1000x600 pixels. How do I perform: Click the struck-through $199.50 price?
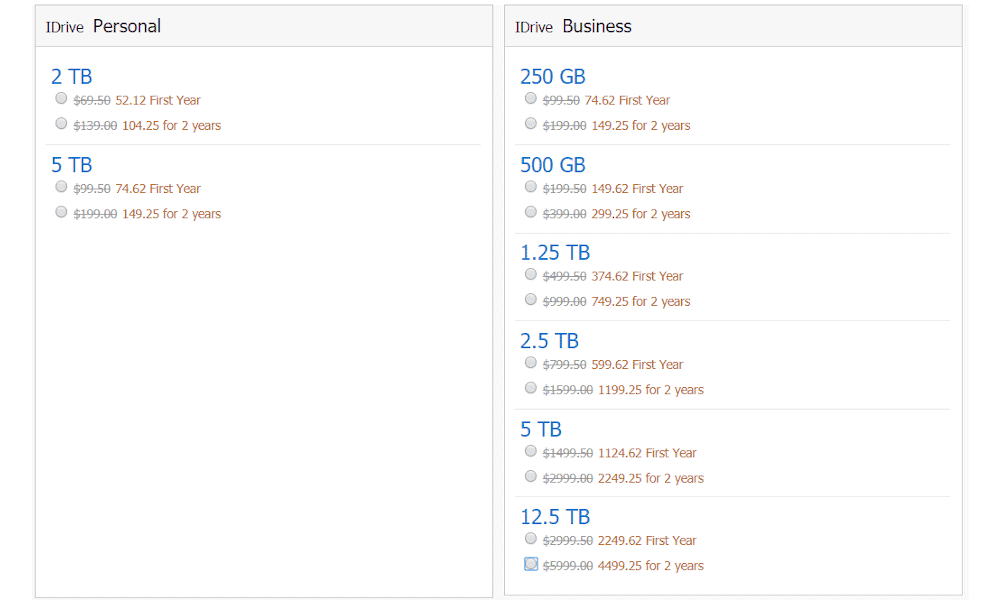tap(564, 189)
